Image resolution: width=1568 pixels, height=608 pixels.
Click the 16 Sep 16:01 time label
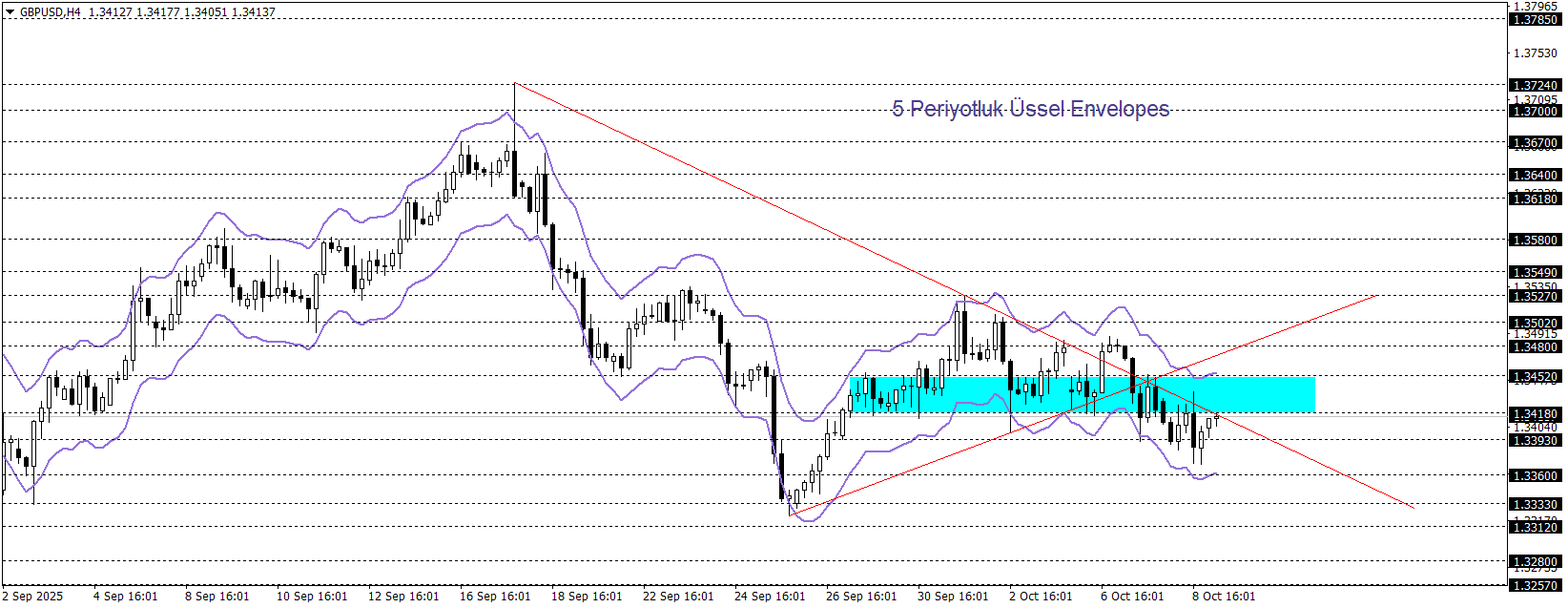[x=495, y=597]
